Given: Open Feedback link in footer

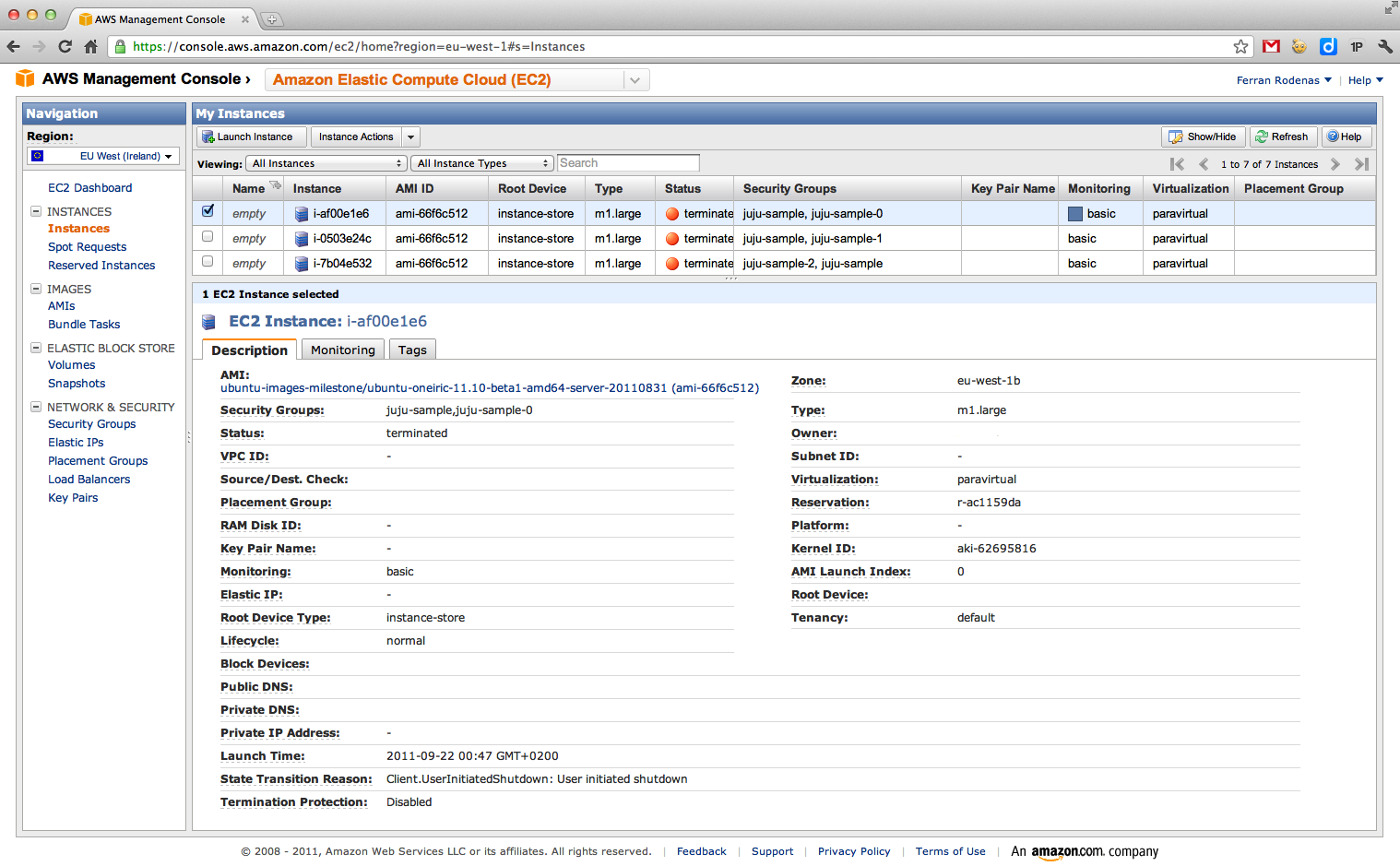Looking at the screenshot, I should coord(701,851).
